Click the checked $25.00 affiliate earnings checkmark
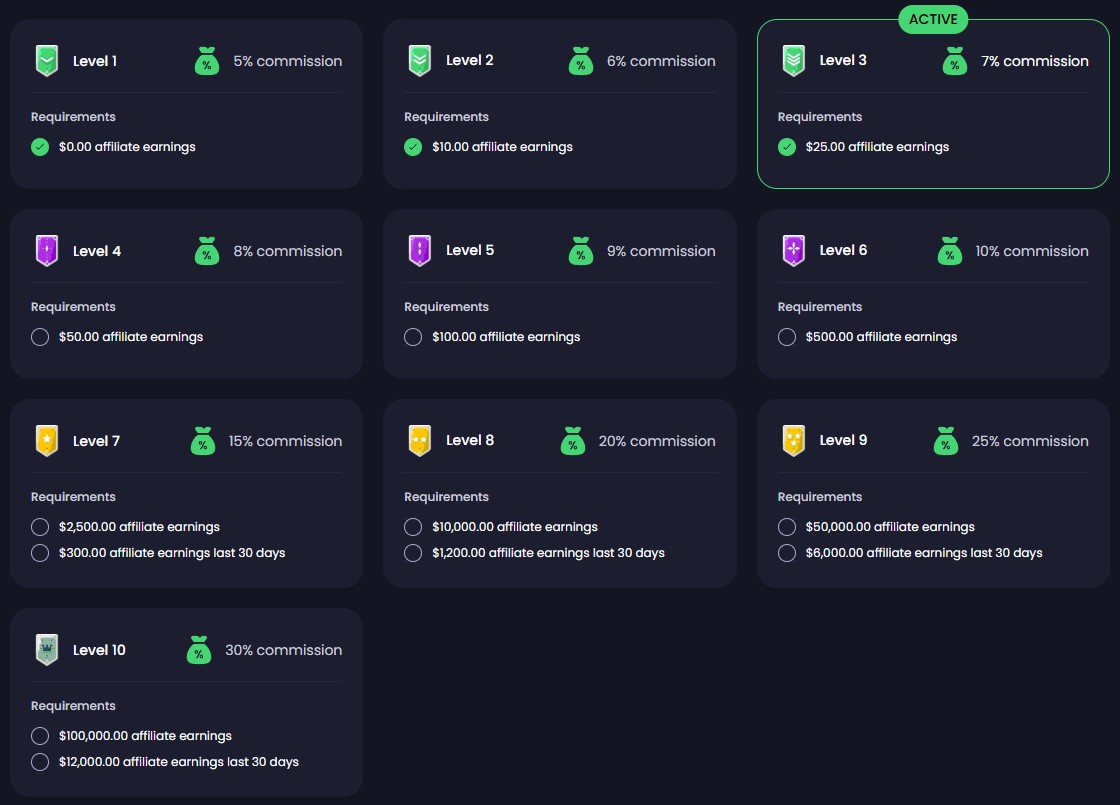 tap(787, 147)
